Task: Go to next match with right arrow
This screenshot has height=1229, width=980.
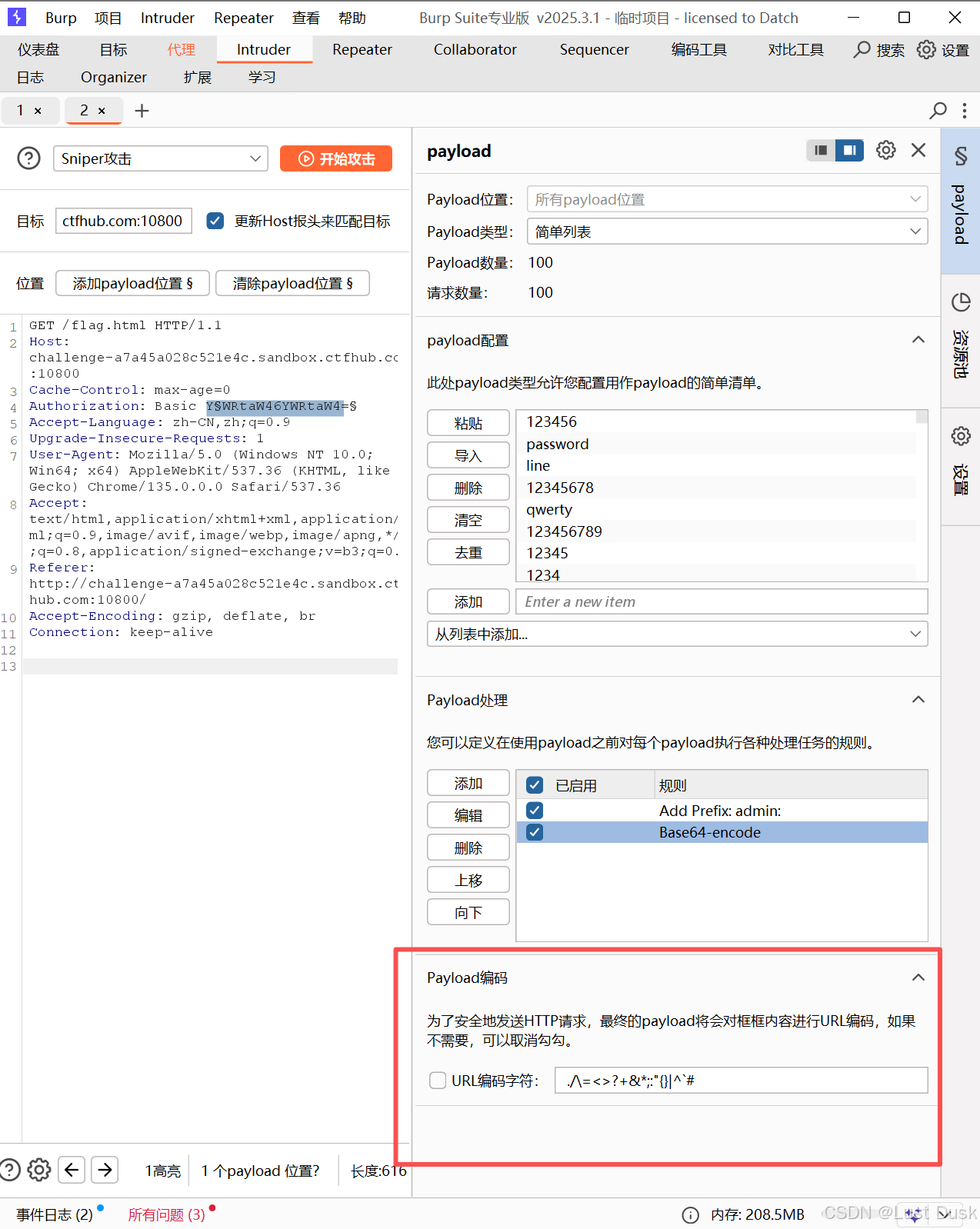Action: coord(105,1170)
